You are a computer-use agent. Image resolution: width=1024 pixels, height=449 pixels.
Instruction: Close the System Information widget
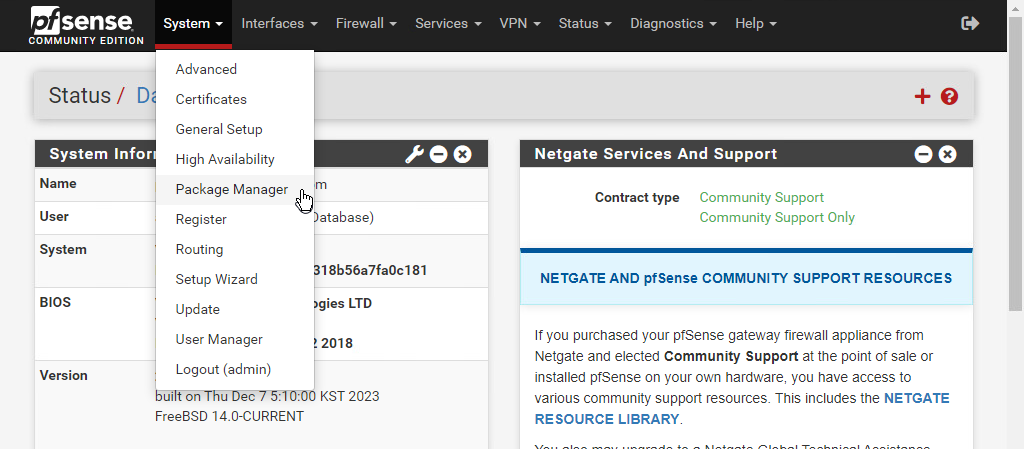462,155
